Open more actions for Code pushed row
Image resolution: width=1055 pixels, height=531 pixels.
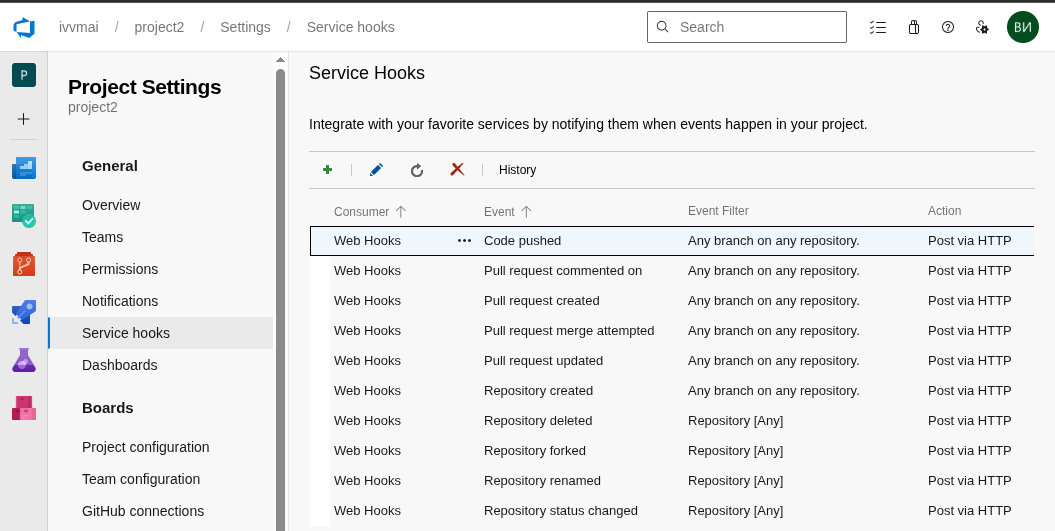(x=464, y=241)
